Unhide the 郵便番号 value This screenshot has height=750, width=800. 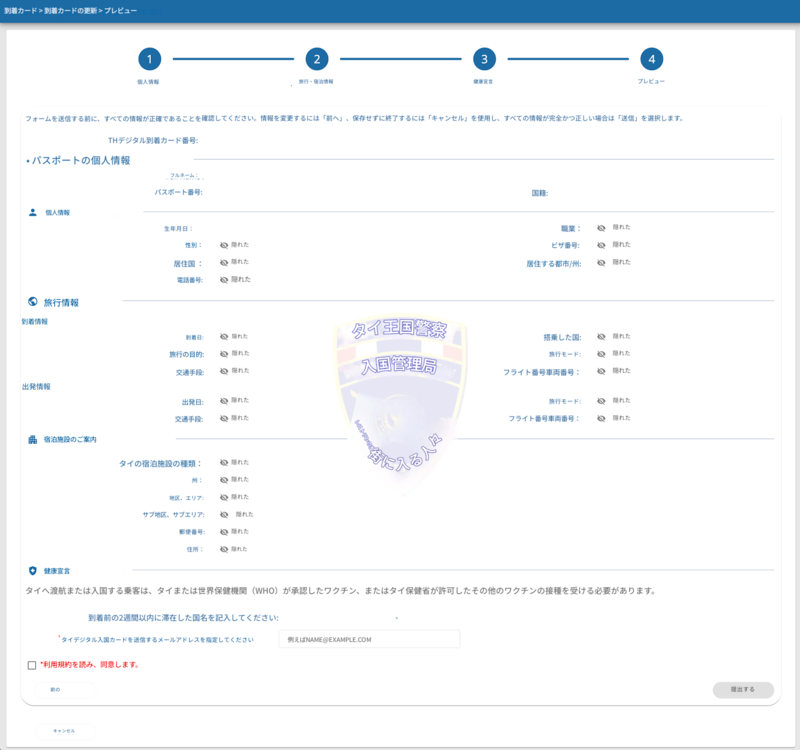pos(224,532)
